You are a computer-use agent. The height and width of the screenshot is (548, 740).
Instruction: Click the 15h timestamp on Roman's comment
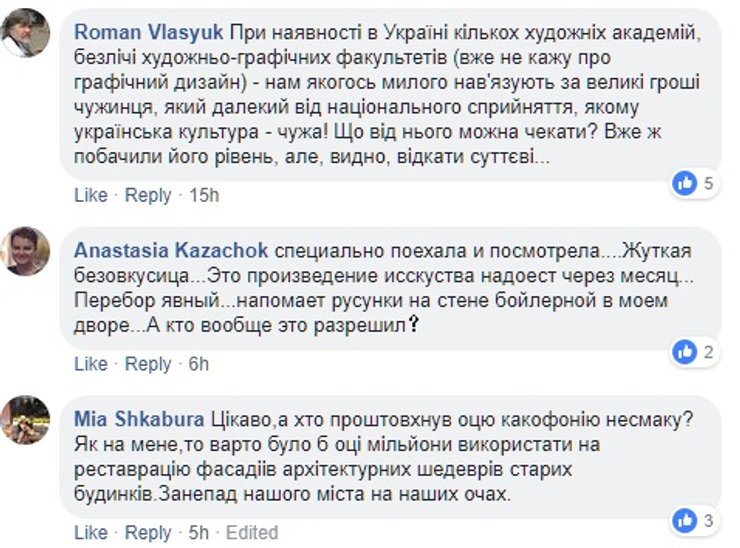point(203,195)
